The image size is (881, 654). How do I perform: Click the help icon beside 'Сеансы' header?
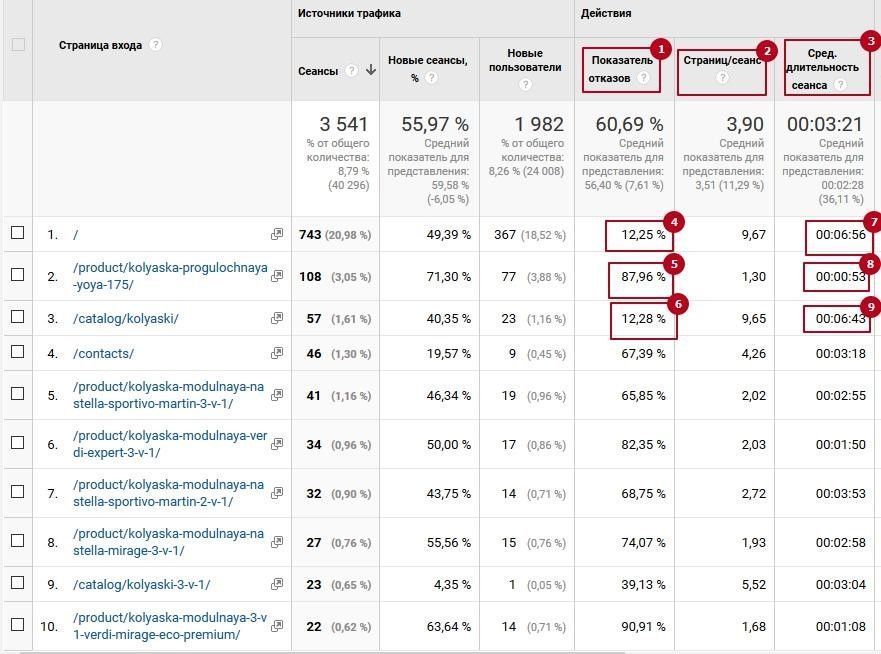point(352,71)
